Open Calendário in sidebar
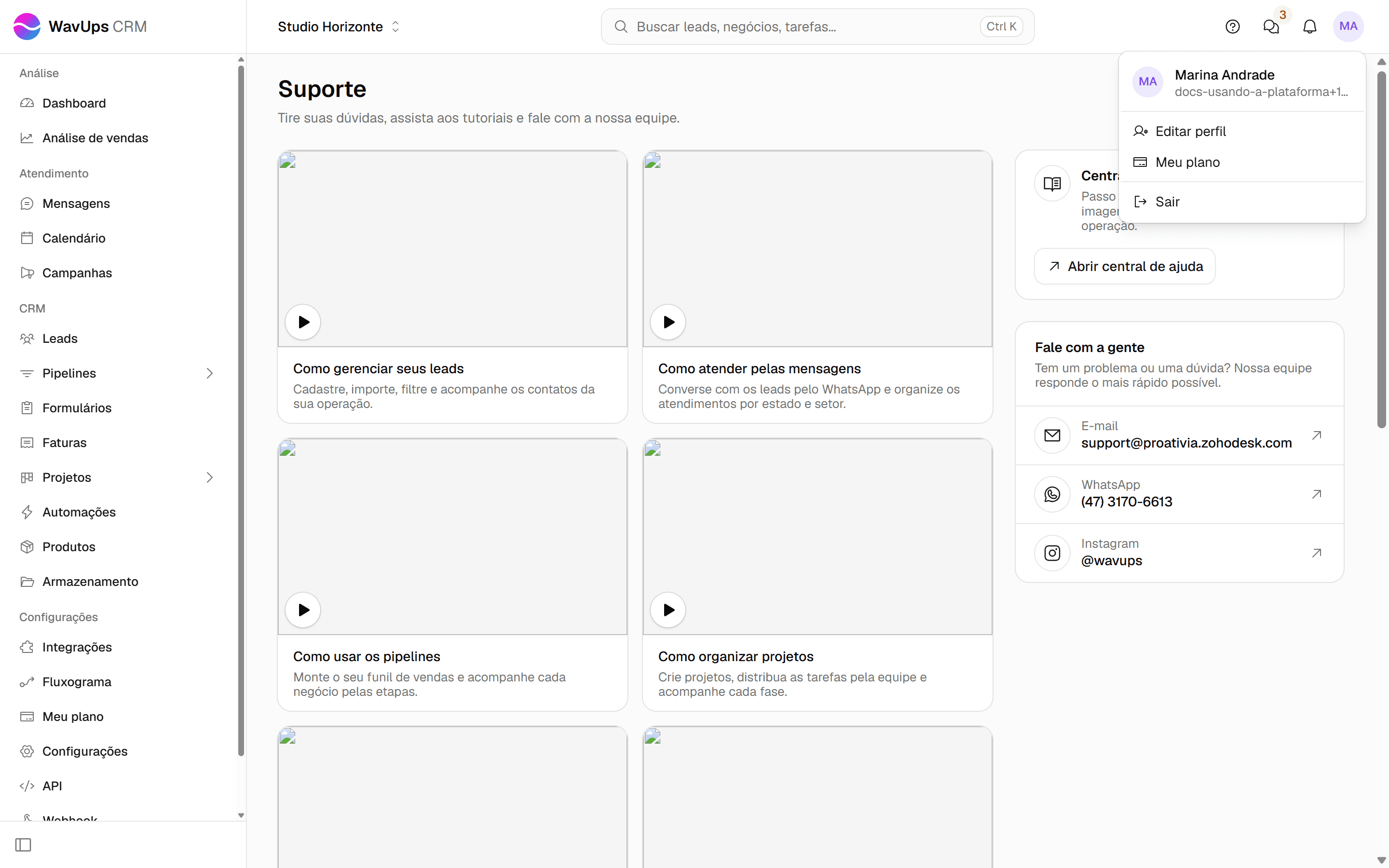Screen dimensions: 1389x868 tap(118, 238)
